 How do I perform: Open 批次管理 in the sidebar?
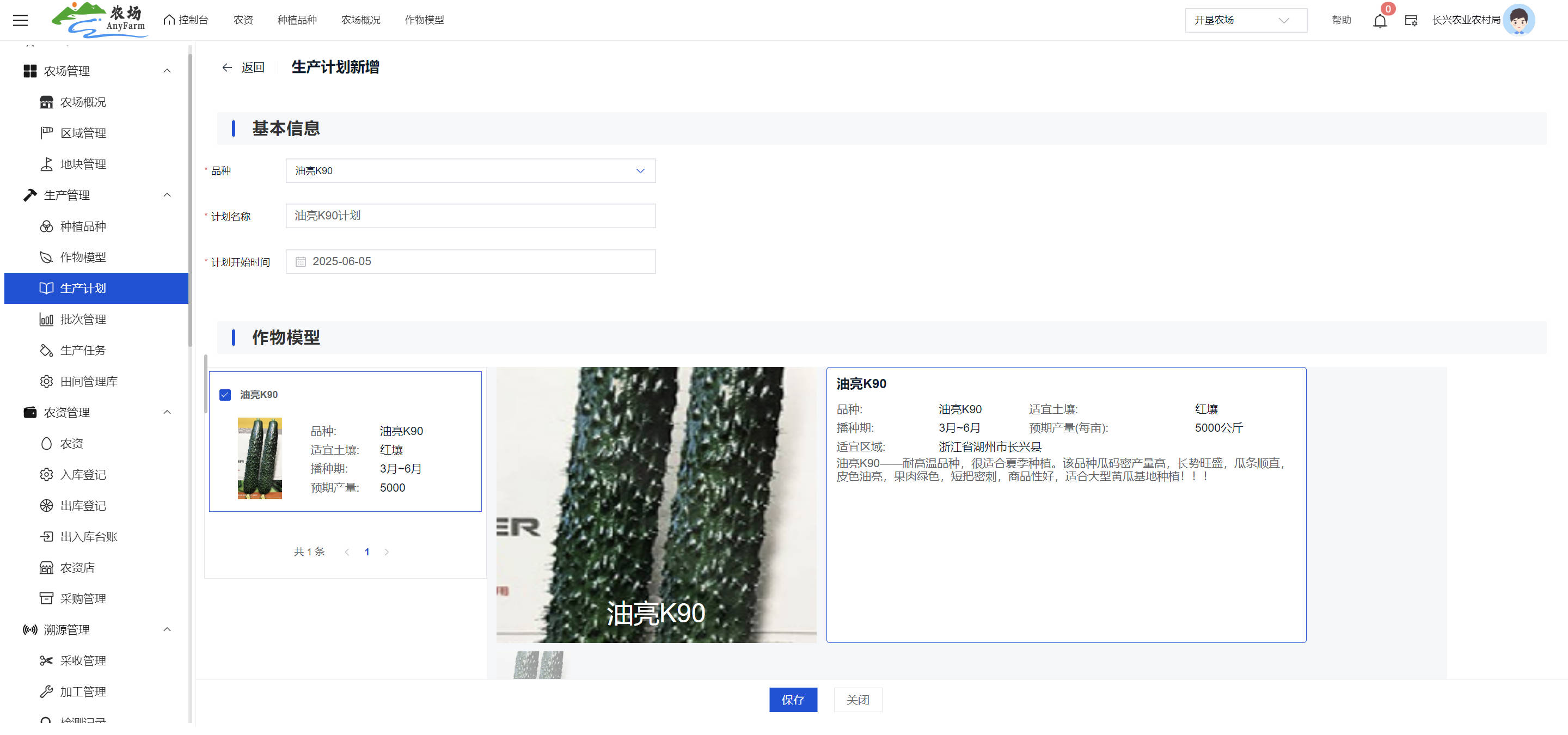coord(83,320)
